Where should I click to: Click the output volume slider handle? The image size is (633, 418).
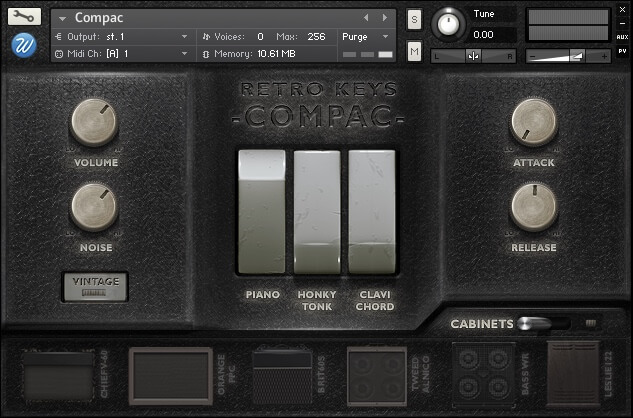tap(576, 56)
